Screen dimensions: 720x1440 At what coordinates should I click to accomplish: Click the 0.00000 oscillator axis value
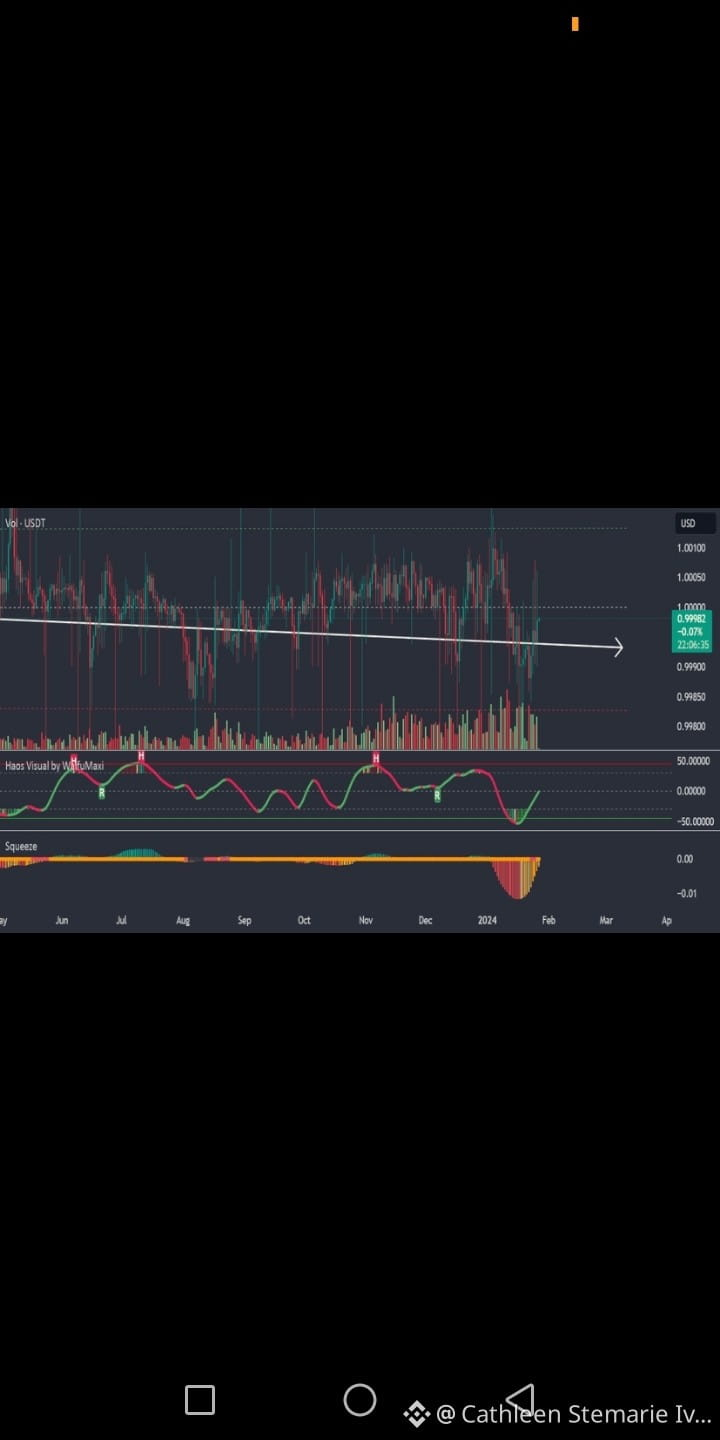pyautogui.click(x=693, y=791)
